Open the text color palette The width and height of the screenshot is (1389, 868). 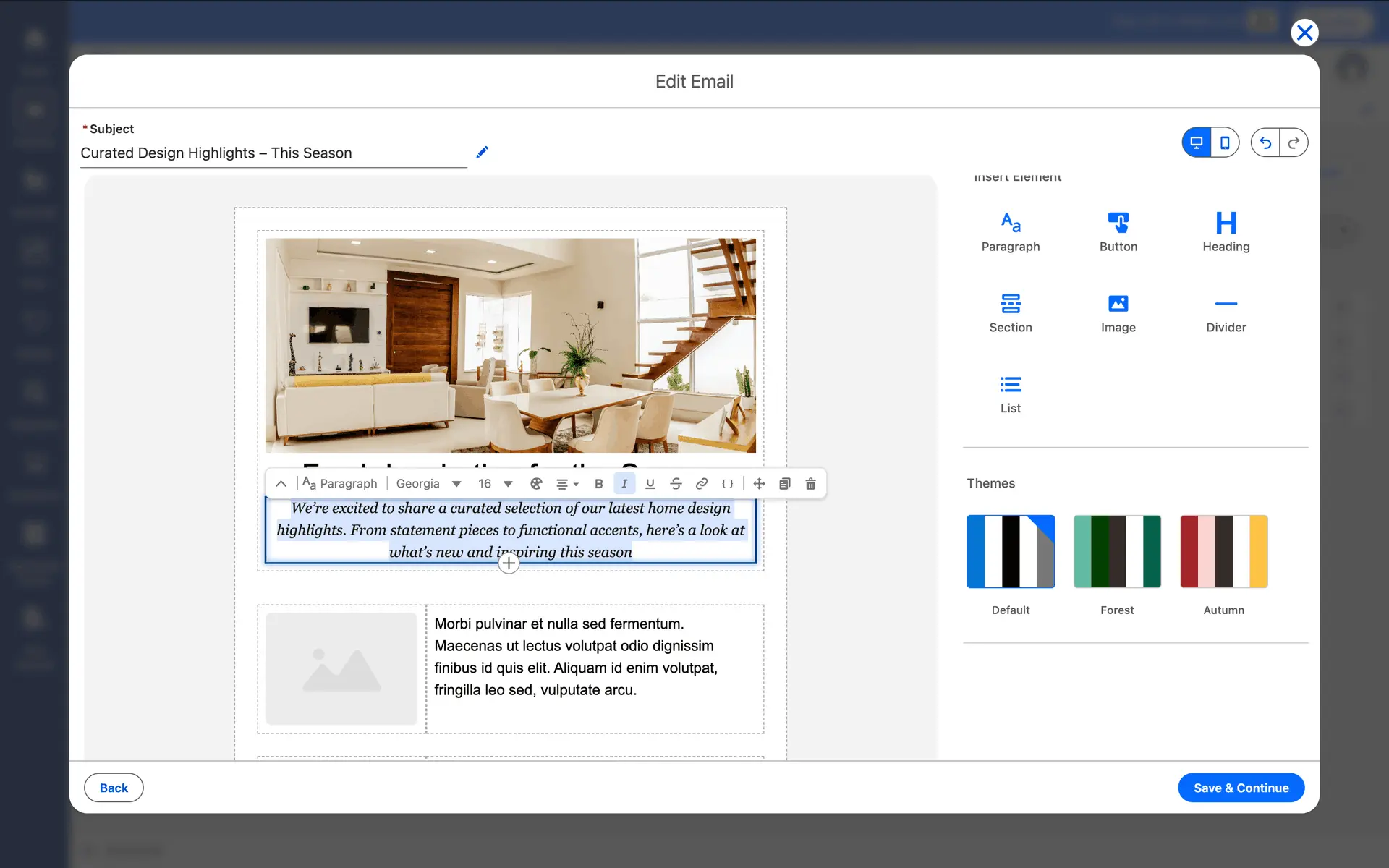(536, 484)
